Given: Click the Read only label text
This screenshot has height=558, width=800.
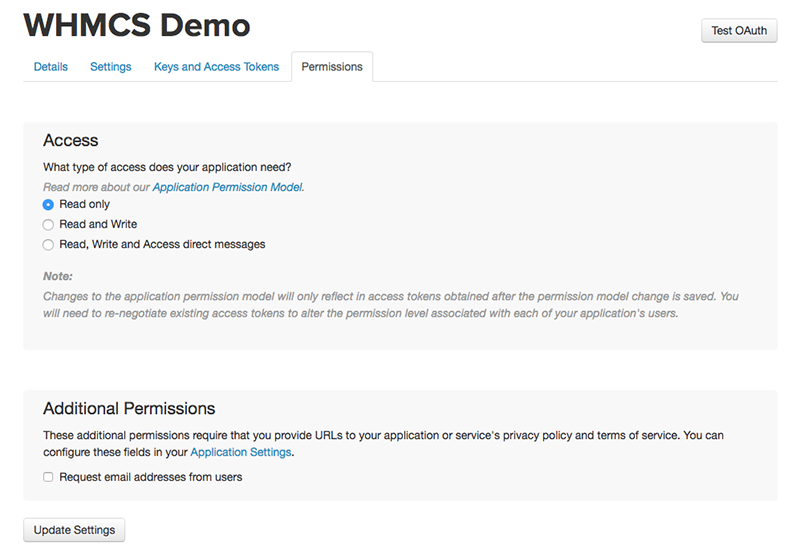Looking at the screenshot, I should (x=85, y=204).
